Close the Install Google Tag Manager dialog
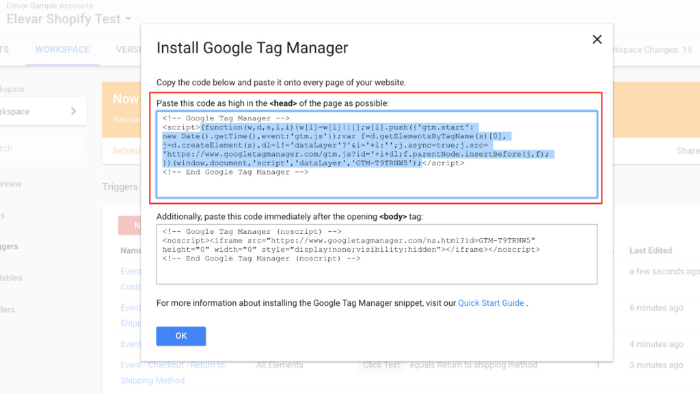This screenshot has height=394, width=700. 597,39
